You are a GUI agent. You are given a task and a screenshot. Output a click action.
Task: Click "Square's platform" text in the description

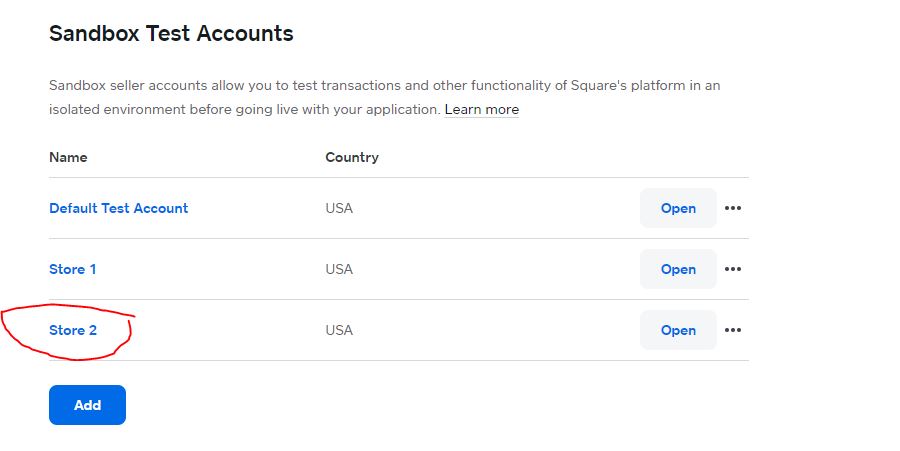tap(628, 86)
